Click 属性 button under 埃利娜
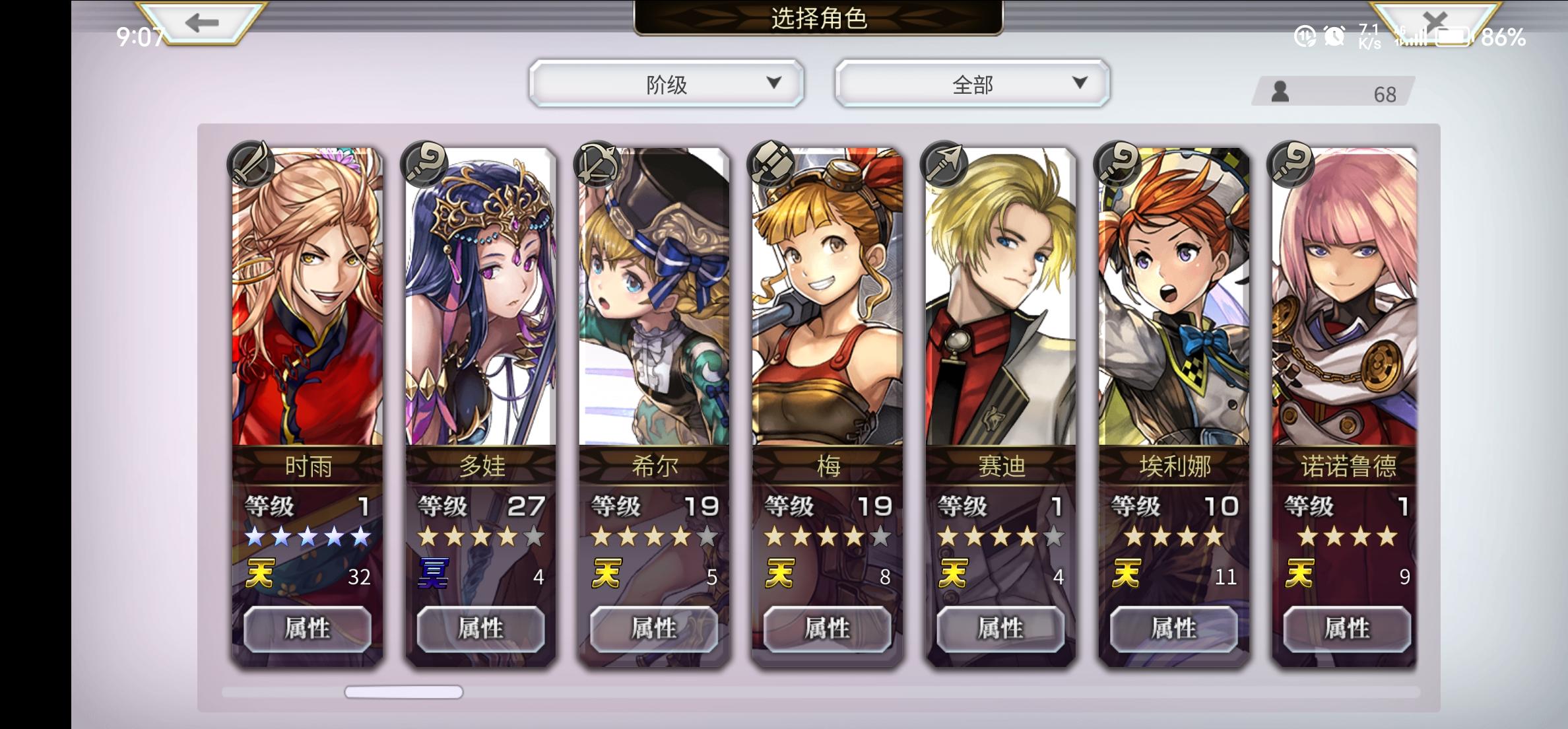Screen dimensions: 1568x729 point(1174,628)
